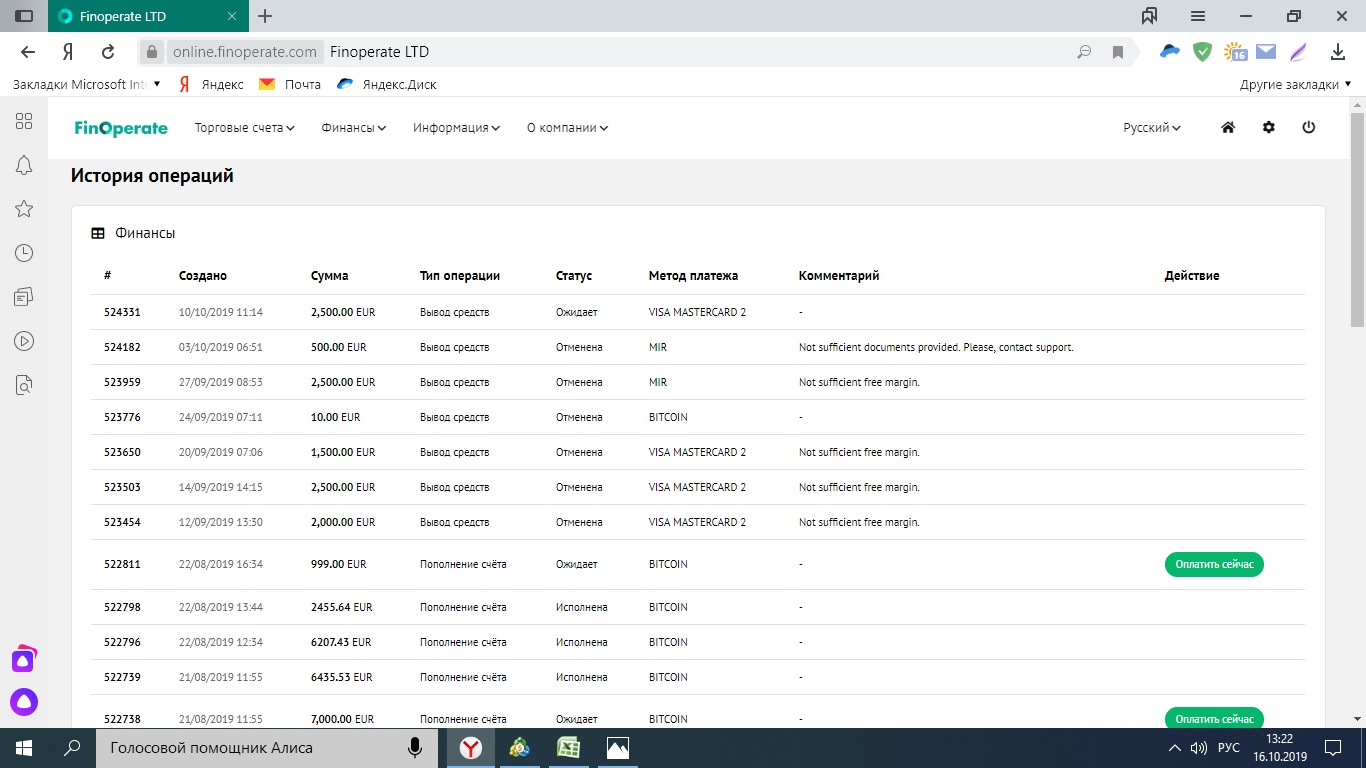The image size is (1366, 768).
Task: Click the РУС keyboard language indicator
Action: pos(1229,747)
